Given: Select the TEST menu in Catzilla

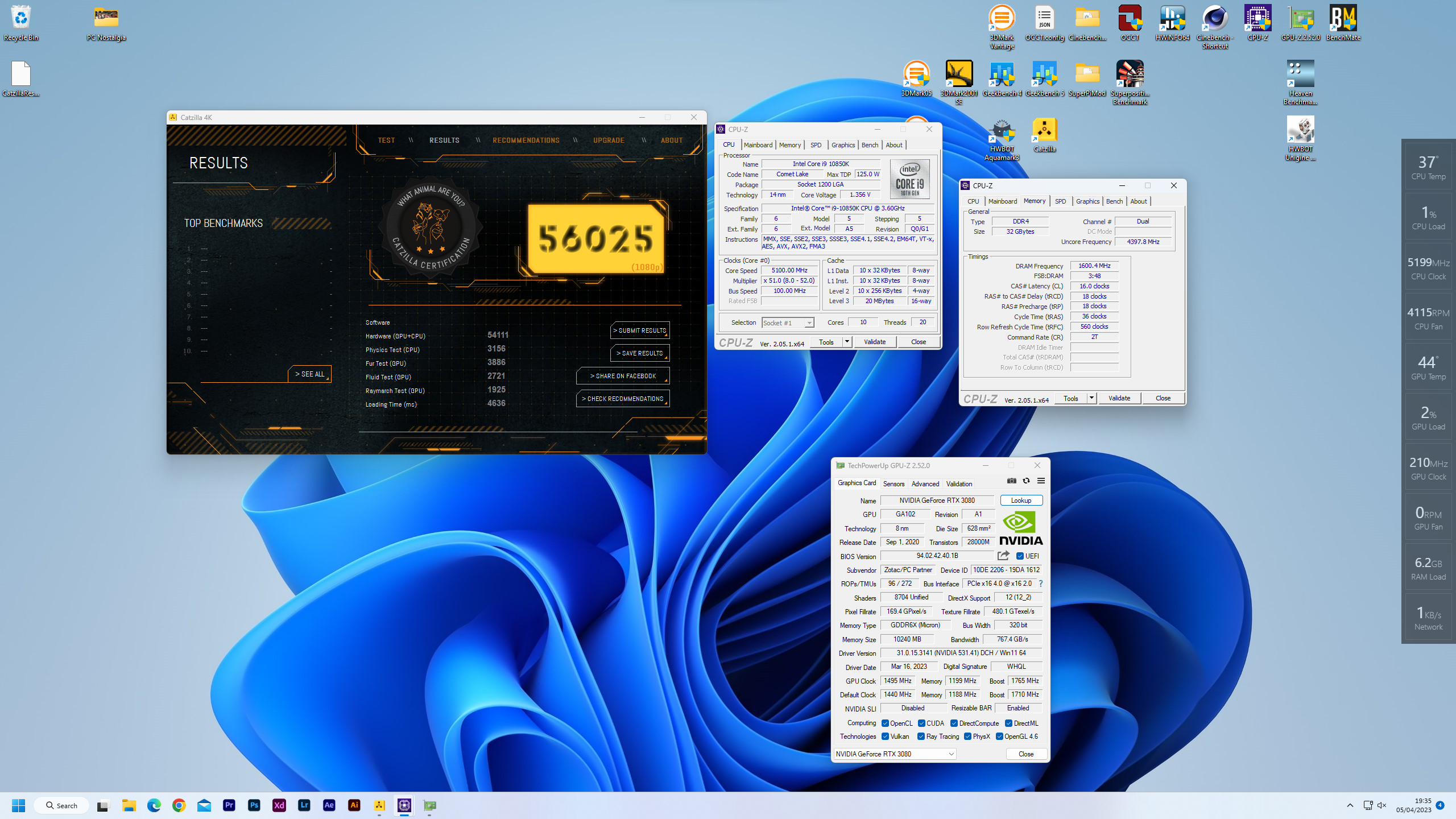Looking at the screenshot, I should click(x=386, y=140).
